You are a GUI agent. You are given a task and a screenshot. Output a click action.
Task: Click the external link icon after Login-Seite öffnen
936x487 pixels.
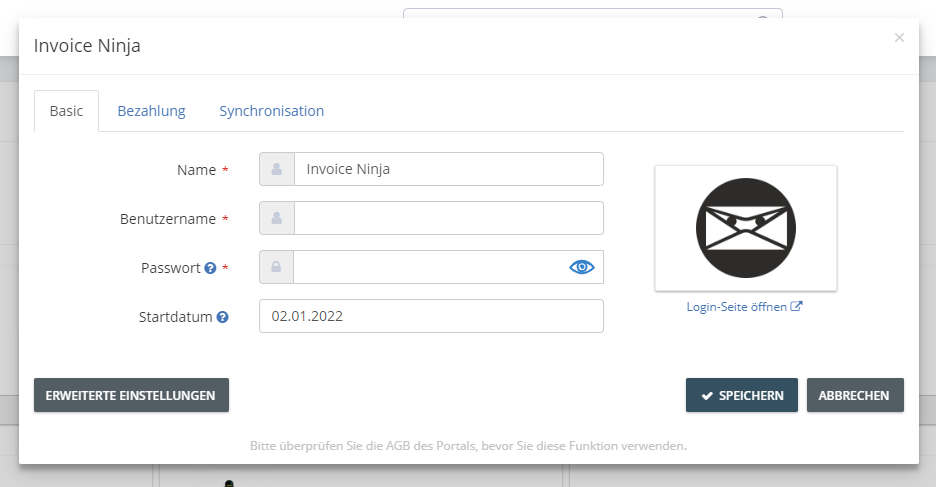[796, 306]
